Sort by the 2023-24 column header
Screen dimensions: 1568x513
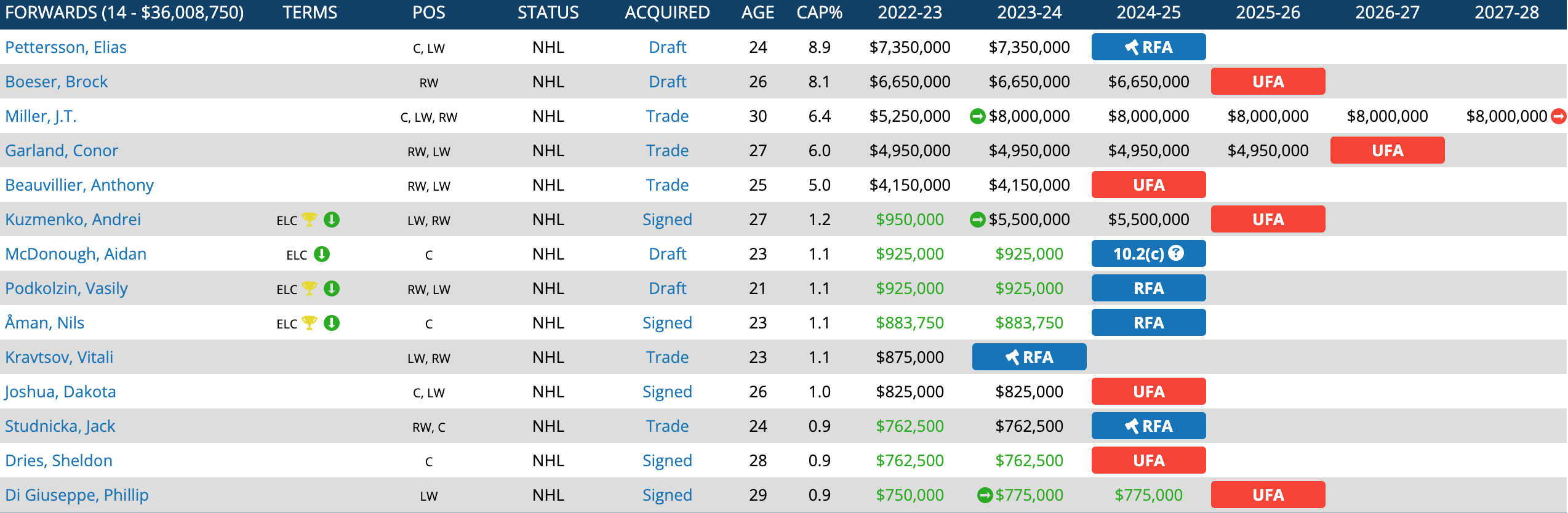pos(1029,13)
